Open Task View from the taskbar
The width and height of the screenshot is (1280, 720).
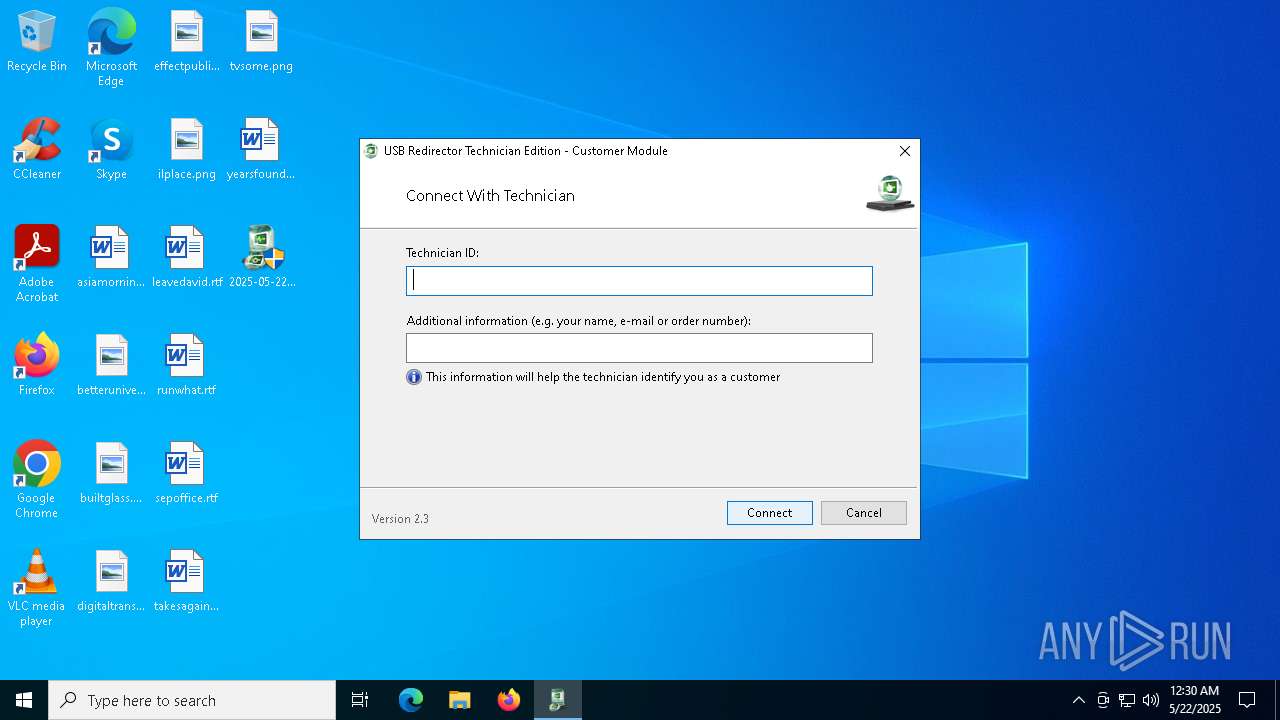point(360,700)
